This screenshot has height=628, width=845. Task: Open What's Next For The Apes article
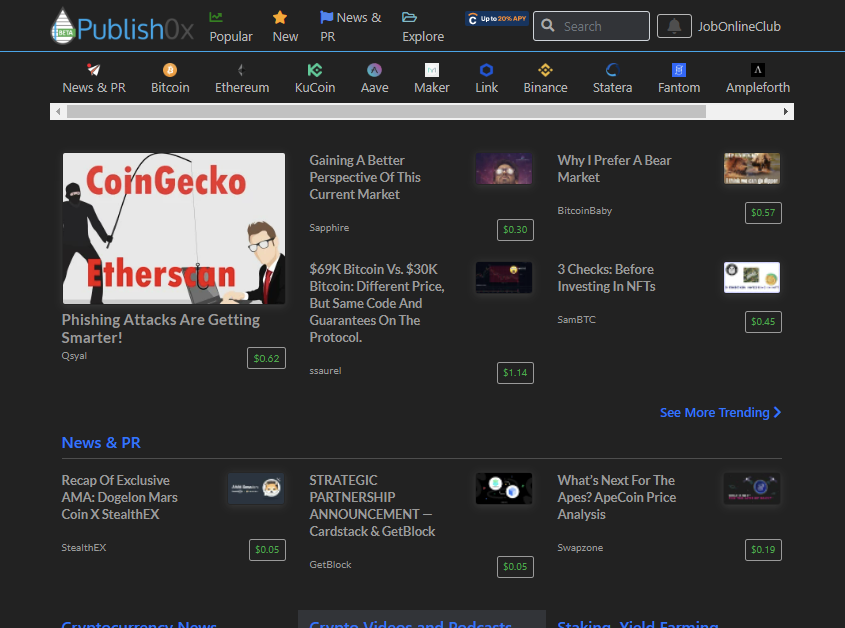[617, 497]
